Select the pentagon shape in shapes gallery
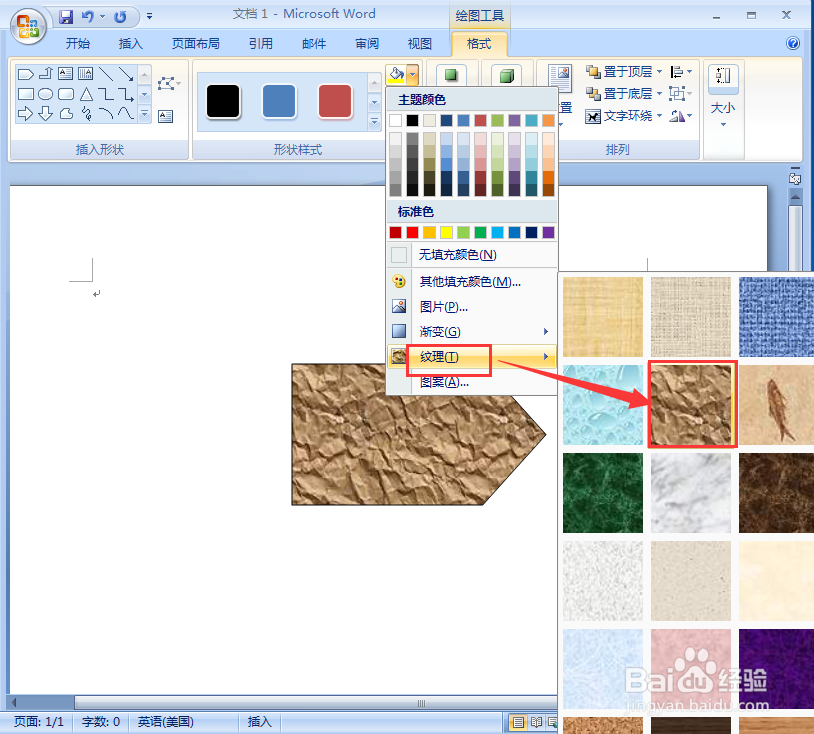This screenshot has height=734, width=814. pos(25,74)
